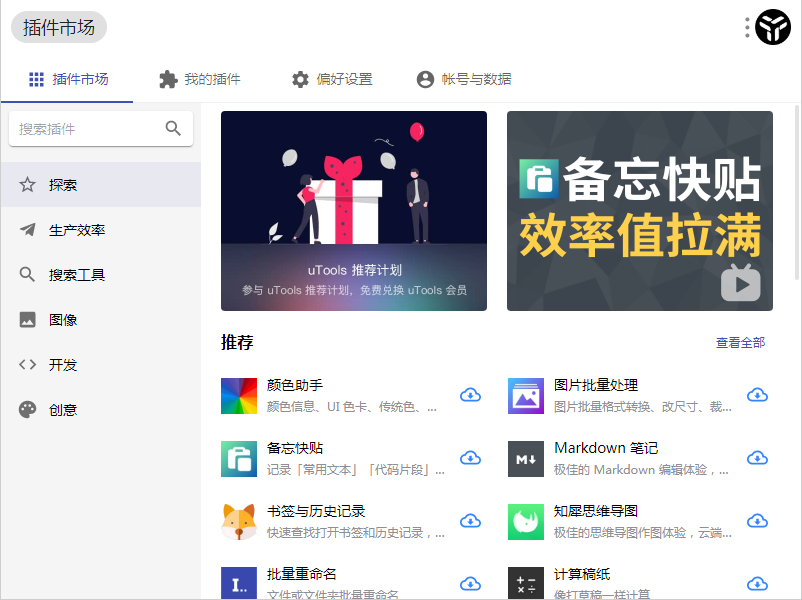Open the 我的插件 tab
The height and width of the screenshot is (600, 802).
[x=199, y=79]
